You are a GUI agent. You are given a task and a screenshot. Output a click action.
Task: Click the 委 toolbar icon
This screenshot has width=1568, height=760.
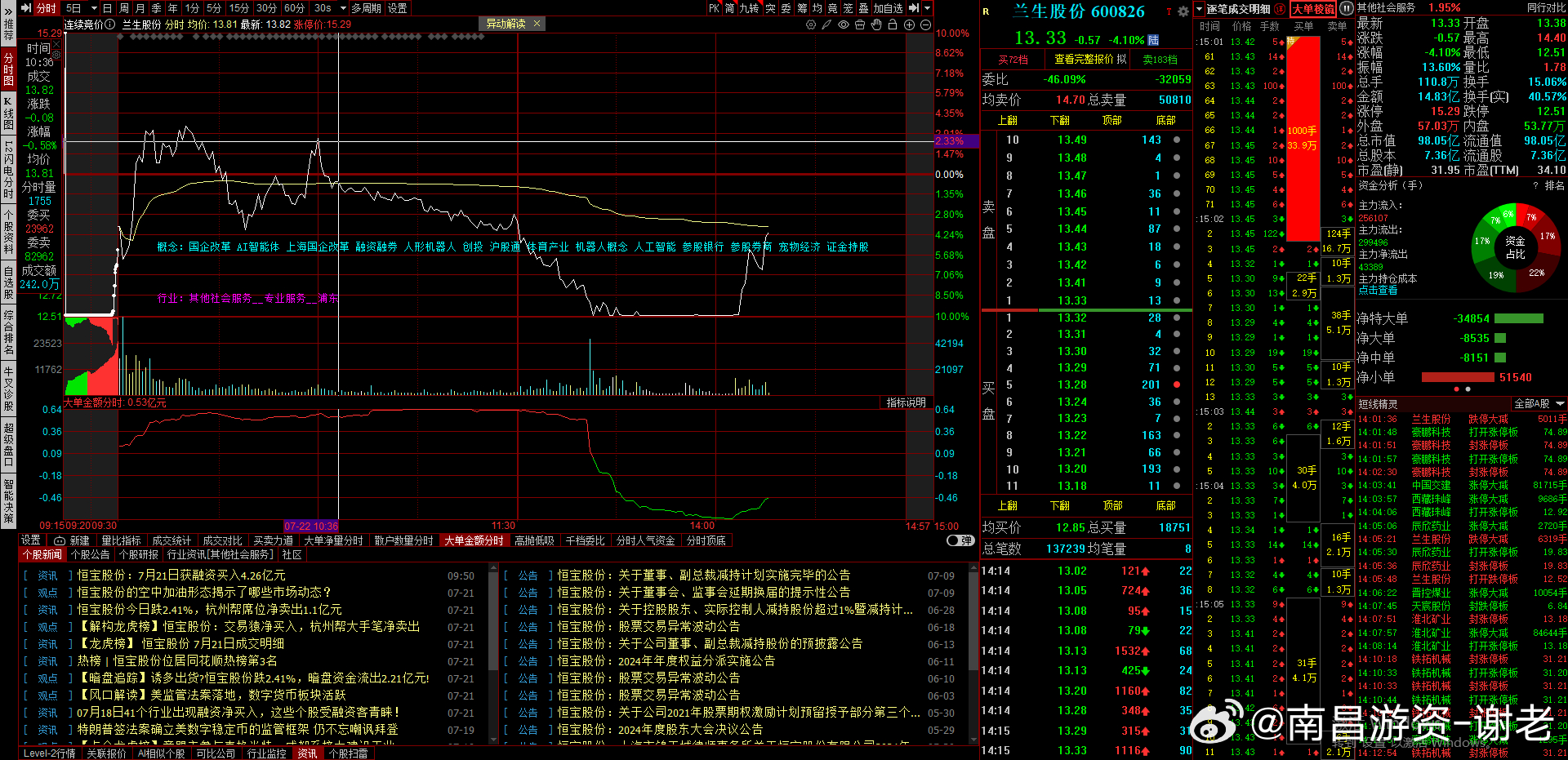tap(786, 8)
